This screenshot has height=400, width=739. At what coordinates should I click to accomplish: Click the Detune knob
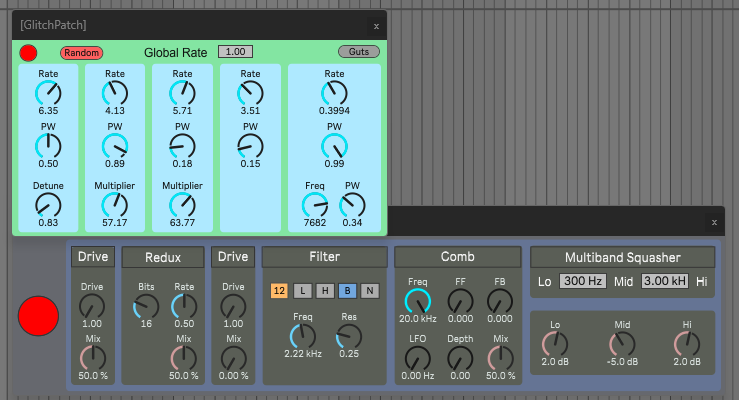tap(47, 204)
